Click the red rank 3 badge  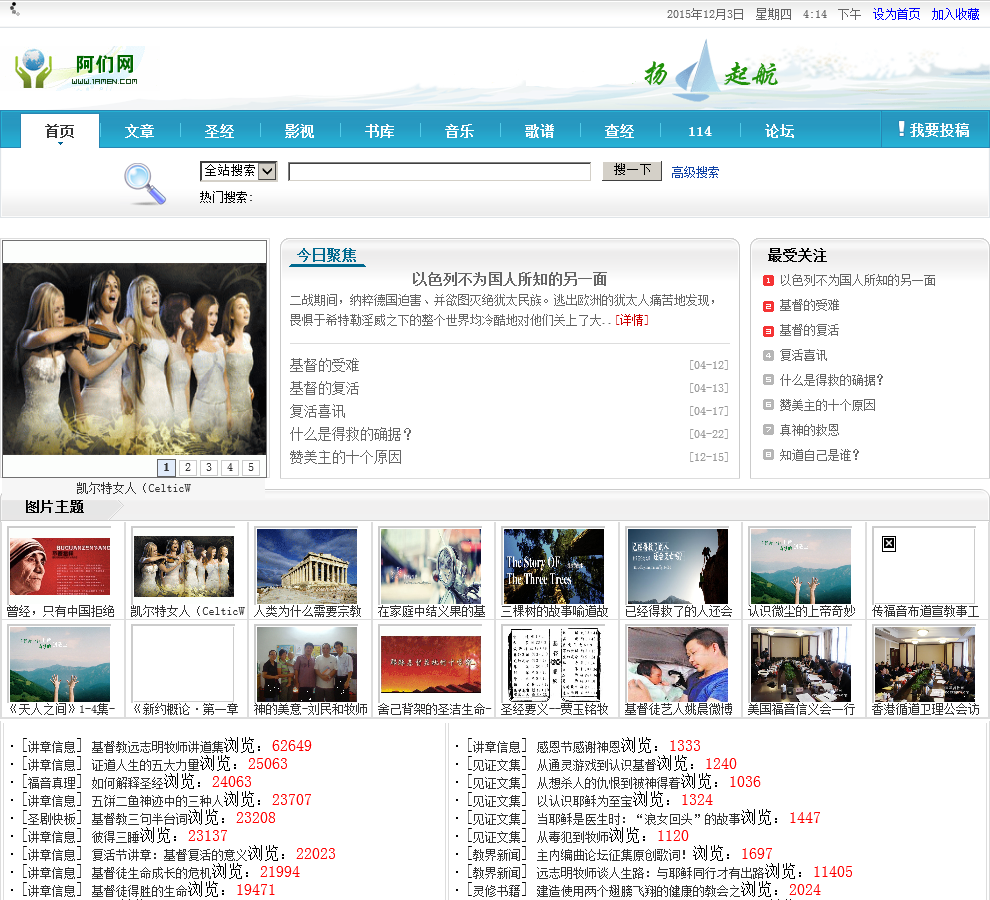[x=768, y=331]
